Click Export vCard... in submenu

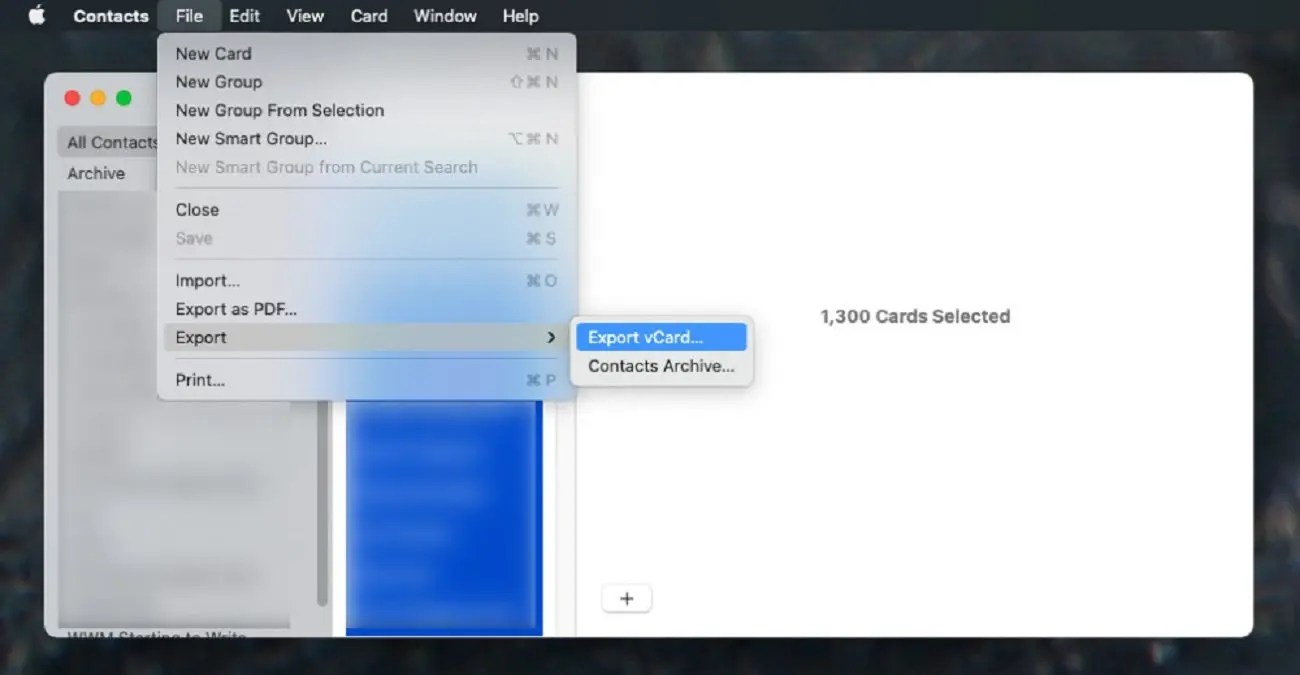pyautogui.click(x=661, y=338)
